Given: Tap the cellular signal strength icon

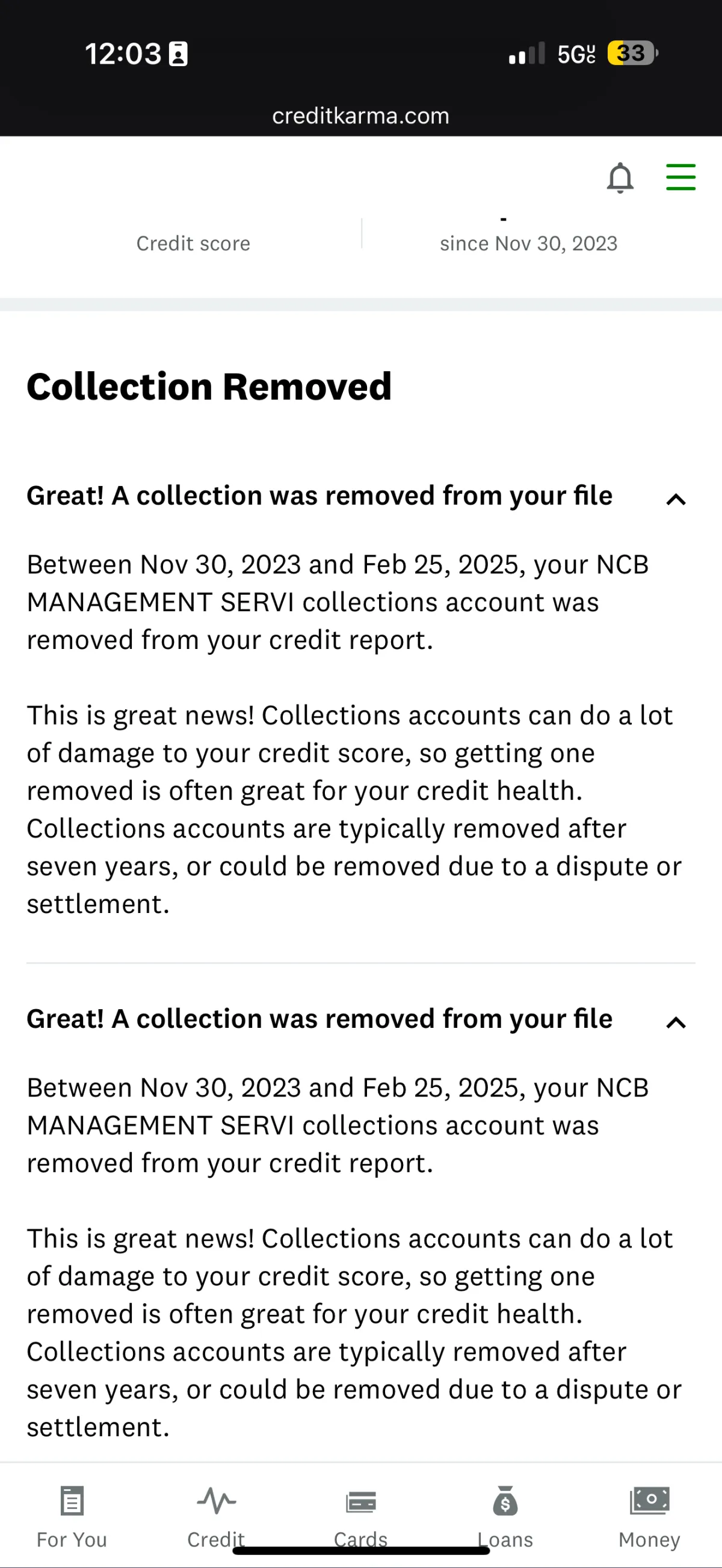Looking at the screenshot, I should point(526,54).
